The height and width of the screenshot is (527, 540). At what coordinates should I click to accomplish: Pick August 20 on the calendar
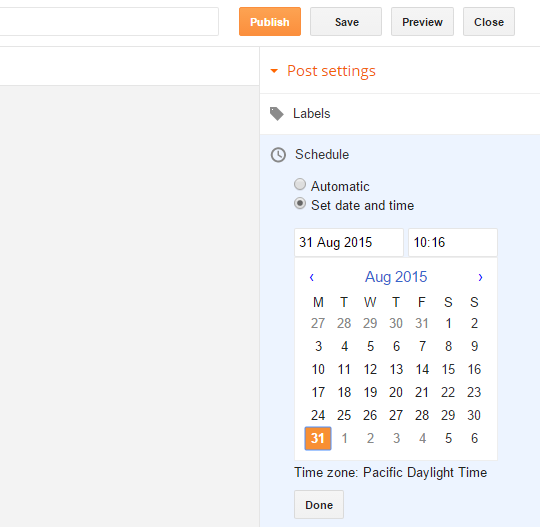coord(396,392)
